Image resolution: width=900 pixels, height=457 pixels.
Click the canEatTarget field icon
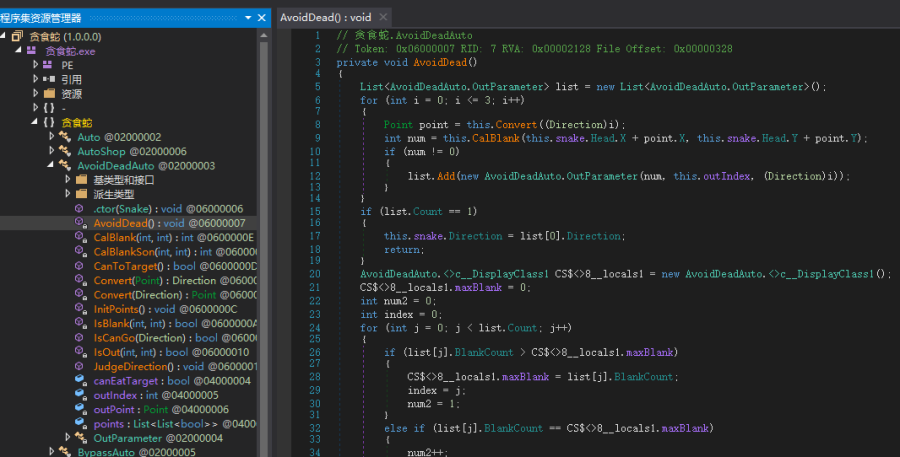pos(81,381)
